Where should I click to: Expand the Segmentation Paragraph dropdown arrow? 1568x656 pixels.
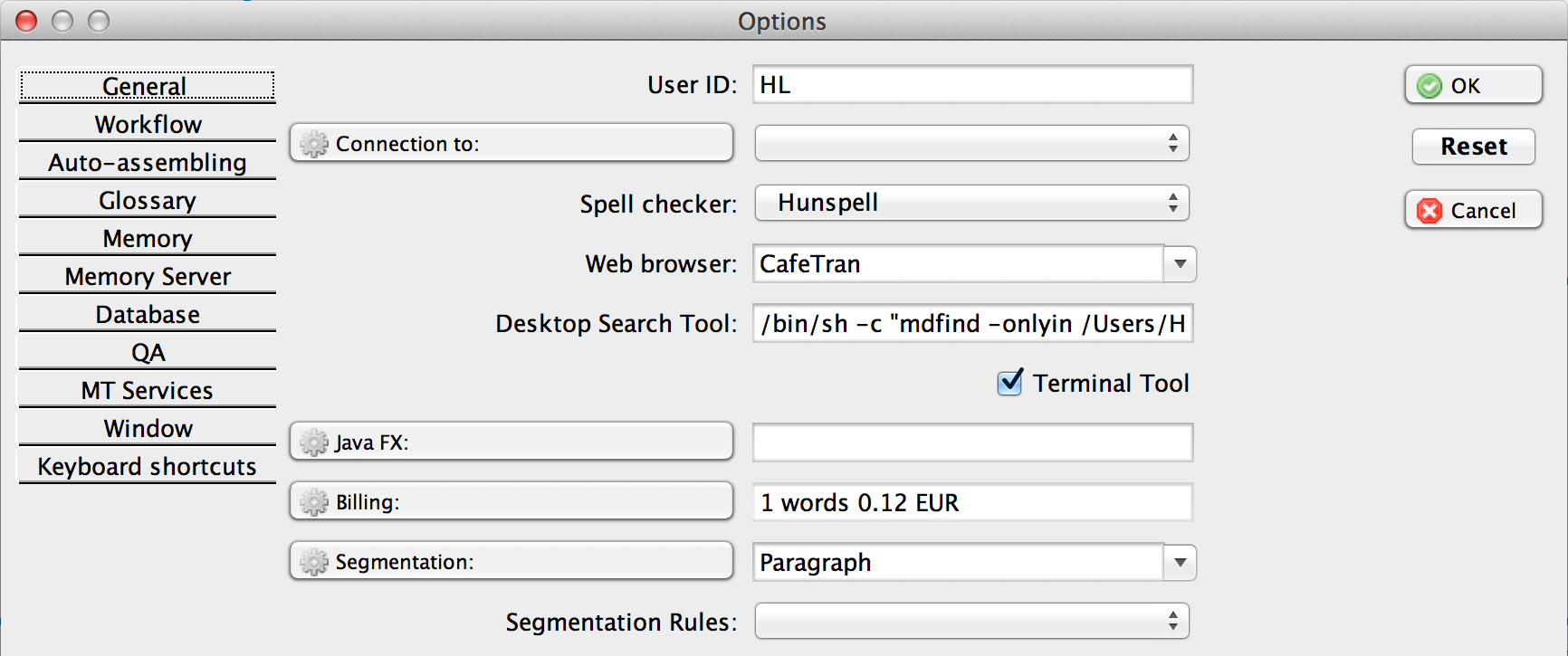[x=1180, y=563]
